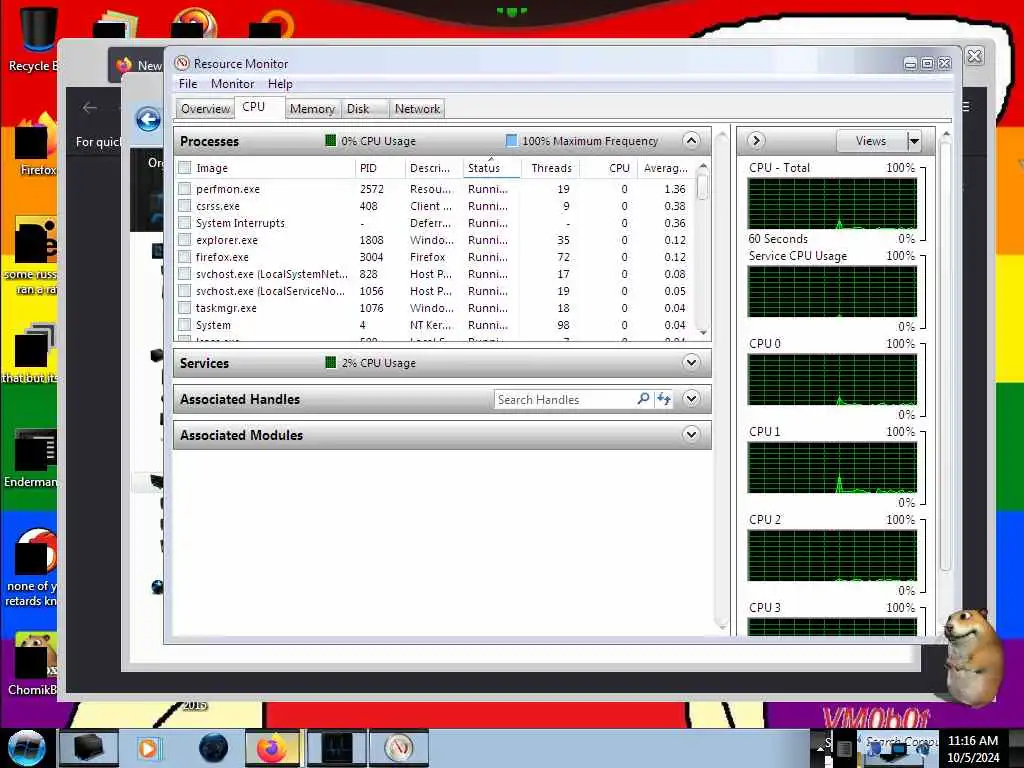Check the box for taskmgr.exe

pyautogui.click(x=185, y=308)
